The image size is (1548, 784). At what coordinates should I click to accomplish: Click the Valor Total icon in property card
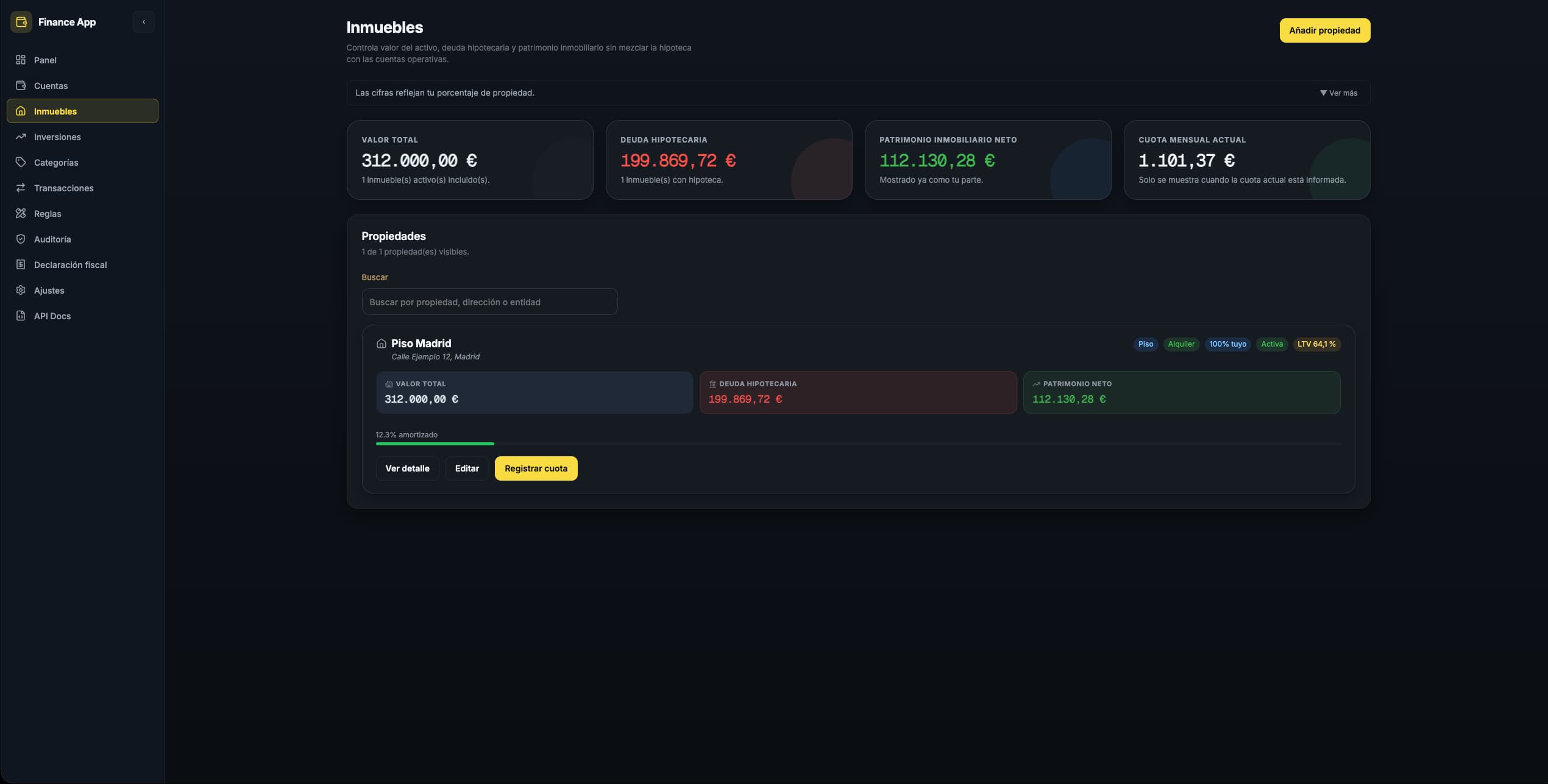tap(389, 384)
